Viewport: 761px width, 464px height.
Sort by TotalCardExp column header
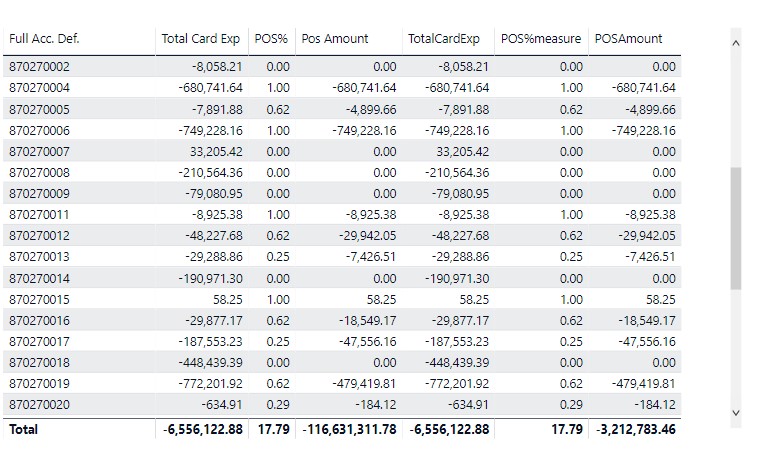444,39
